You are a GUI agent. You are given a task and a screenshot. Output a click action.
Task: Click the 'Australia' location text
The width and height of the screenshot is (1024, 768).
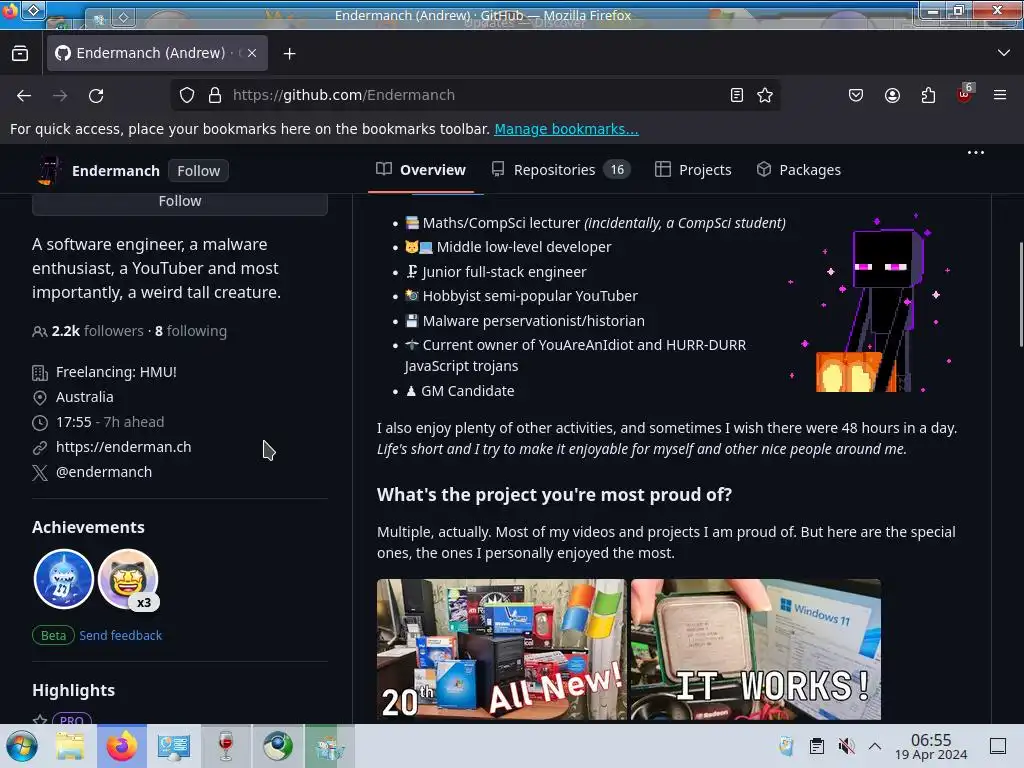85,397
